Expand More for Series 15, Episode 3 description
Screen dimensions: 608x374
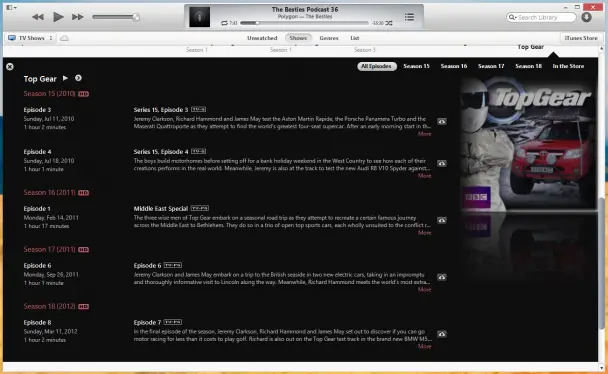pos(425,134)
